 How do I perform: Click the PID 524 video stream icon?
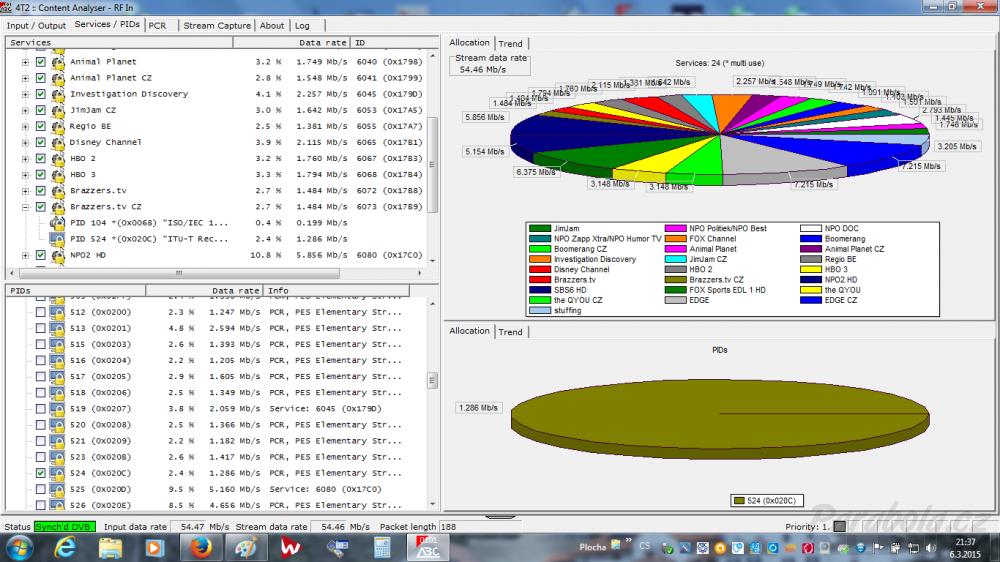click(x=58, y=239)
